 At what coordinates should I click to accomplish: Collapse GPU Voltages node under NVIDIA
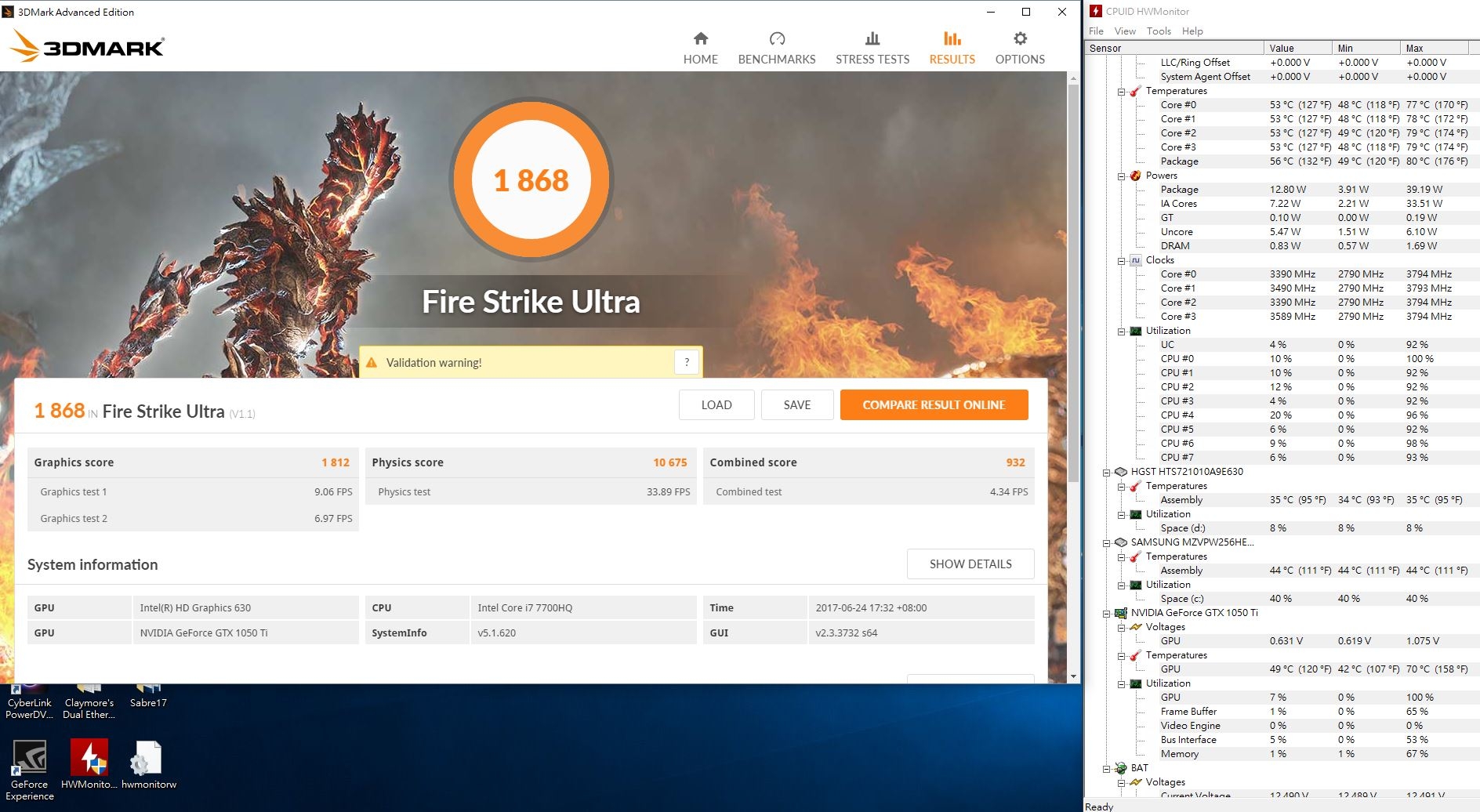click(x=1121, y=628)
